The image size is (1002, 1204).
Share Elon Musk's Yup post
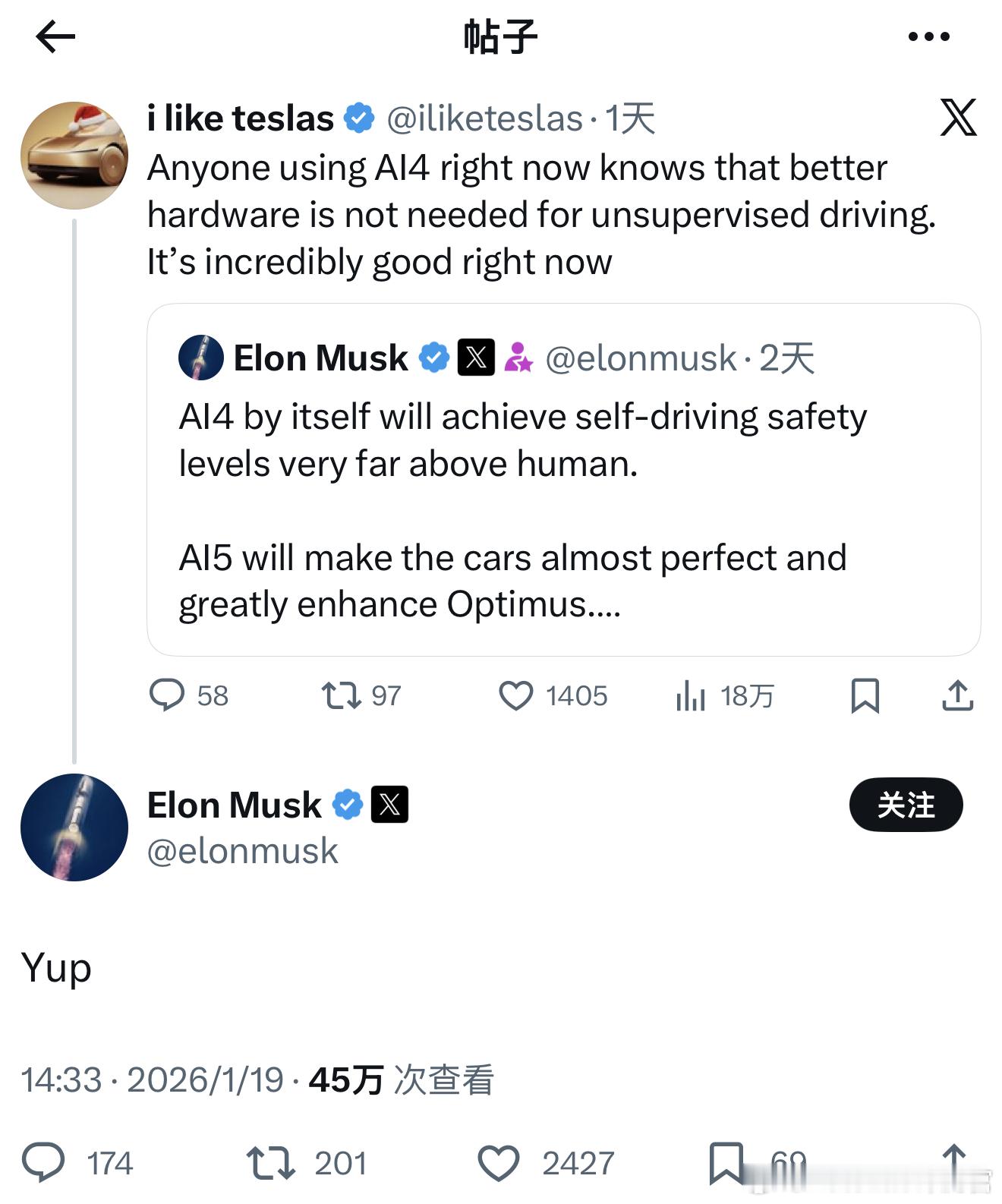[x=953, y=1162]
